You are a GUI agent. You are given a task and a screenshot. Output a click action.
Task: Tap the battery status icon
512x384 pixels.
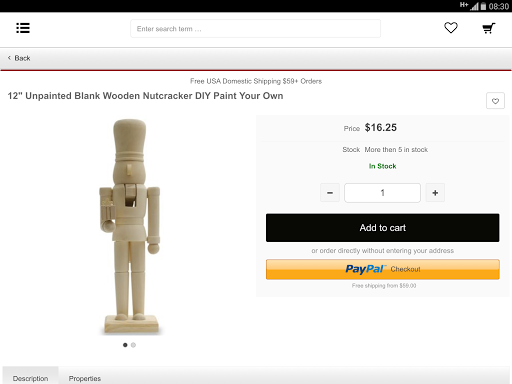pyautogui.click(x=483, y=6)
